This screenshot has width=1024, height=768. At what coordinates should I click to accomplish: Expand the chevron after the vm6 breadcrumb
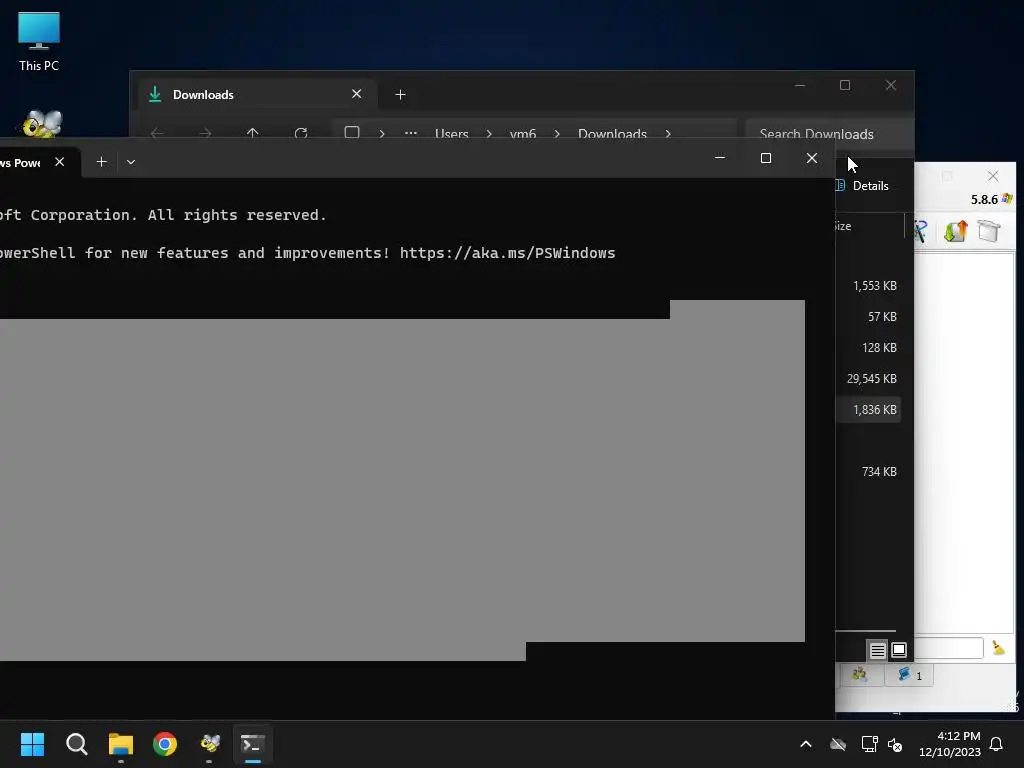click(x=556, y=134)
